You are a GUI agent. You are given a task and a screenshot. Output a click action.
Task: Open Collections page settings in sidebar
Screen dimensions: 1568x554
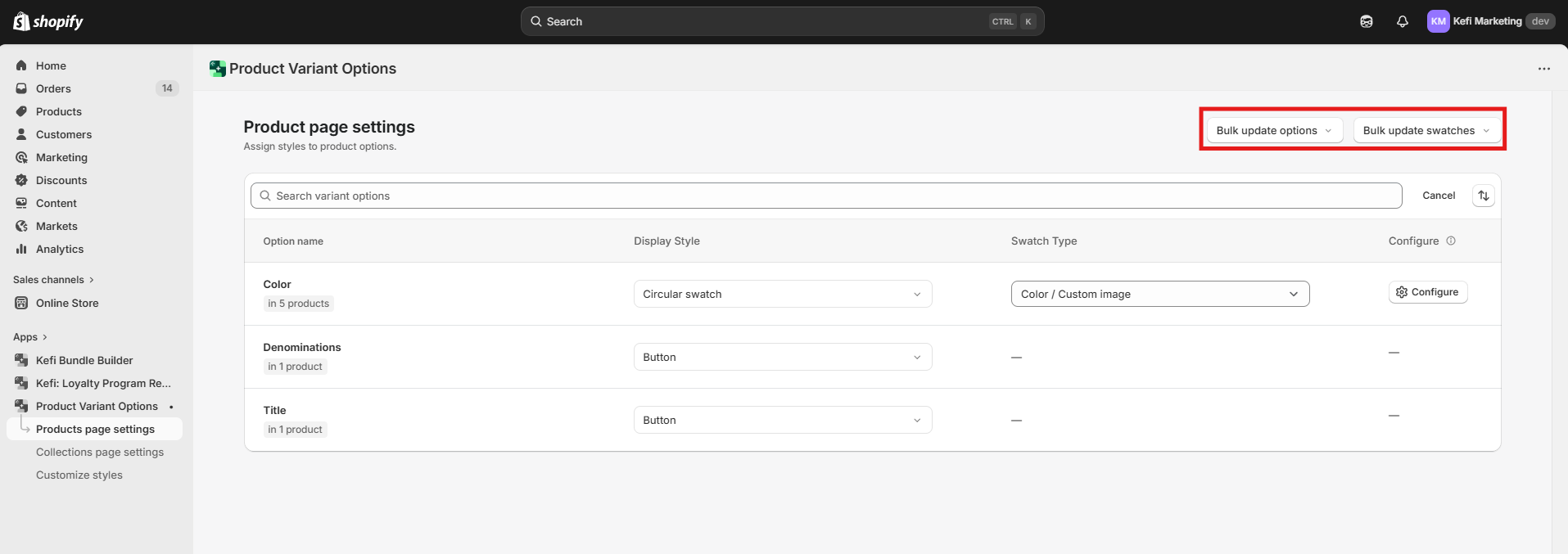click(x=100, y=452)
